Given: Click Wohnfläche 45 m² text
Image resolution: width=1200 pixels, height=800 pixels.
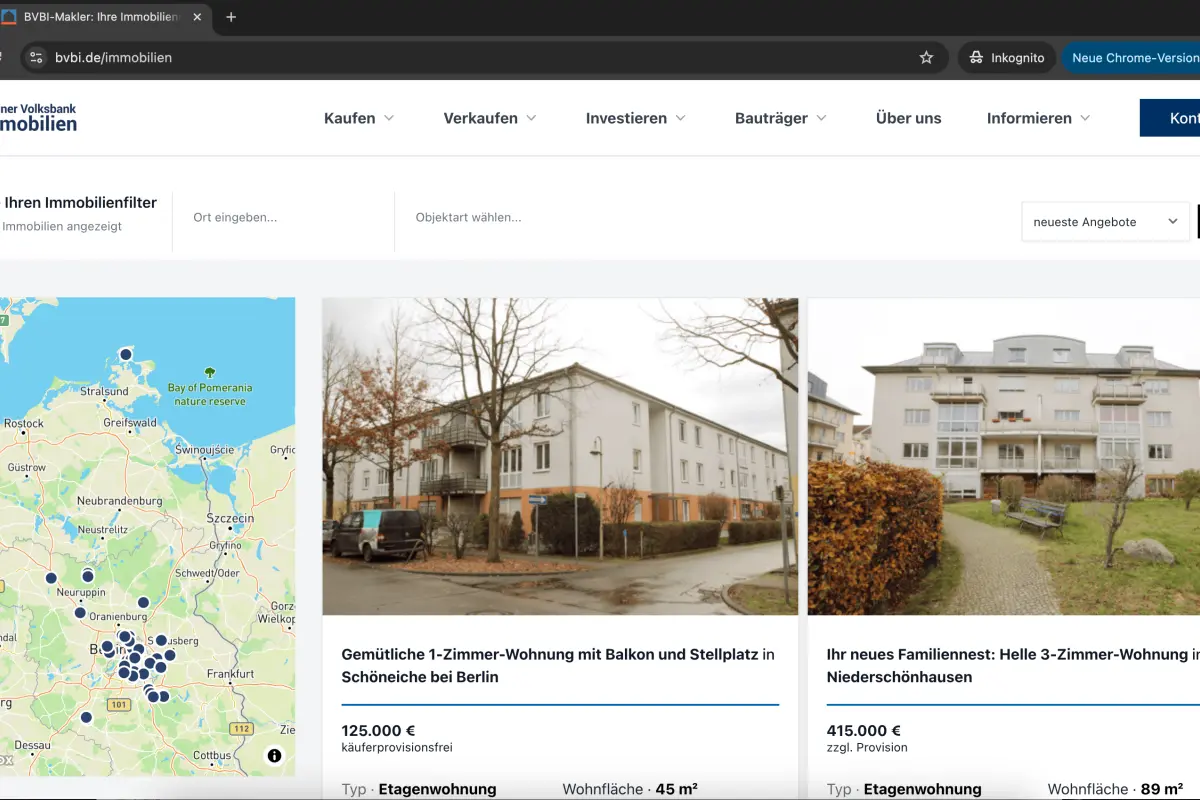Looking at the screenshot, I should [x=630, y=789].
